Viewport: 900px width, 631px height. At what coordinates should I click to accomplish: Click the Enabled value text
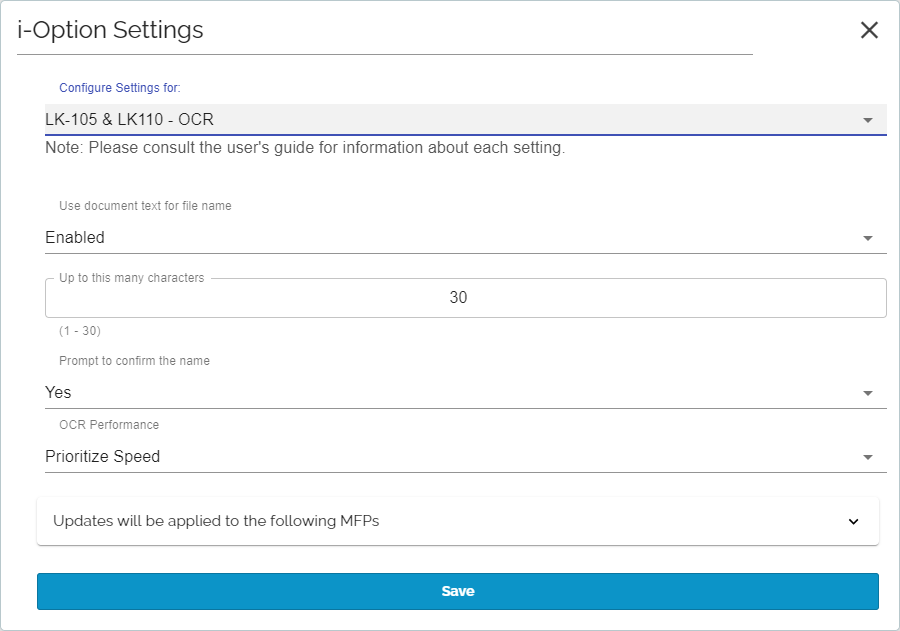pyautogui.click(x=75, y=237)
